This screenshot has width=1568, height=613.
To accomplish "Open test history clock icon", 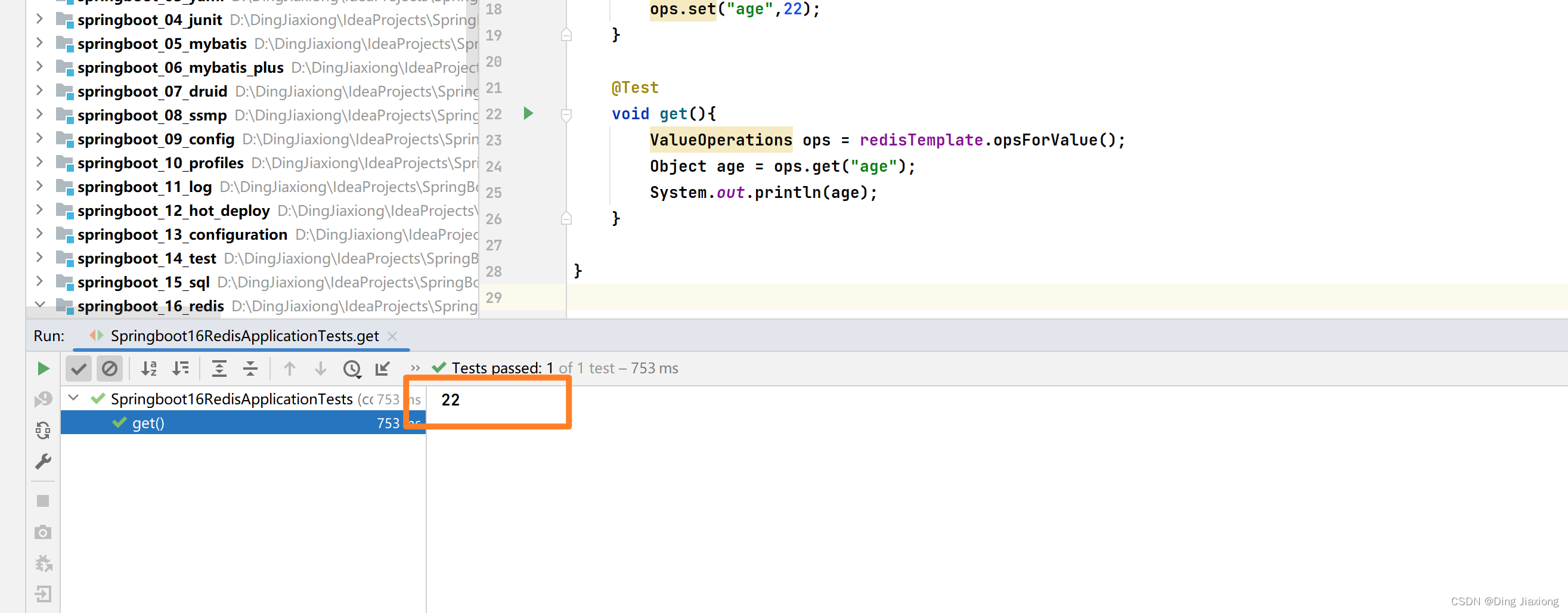I will [x=352, y=369].
